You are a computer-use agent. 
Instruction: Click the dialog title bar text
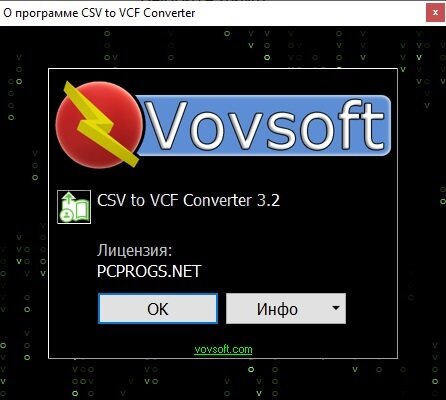click(99, 13)
